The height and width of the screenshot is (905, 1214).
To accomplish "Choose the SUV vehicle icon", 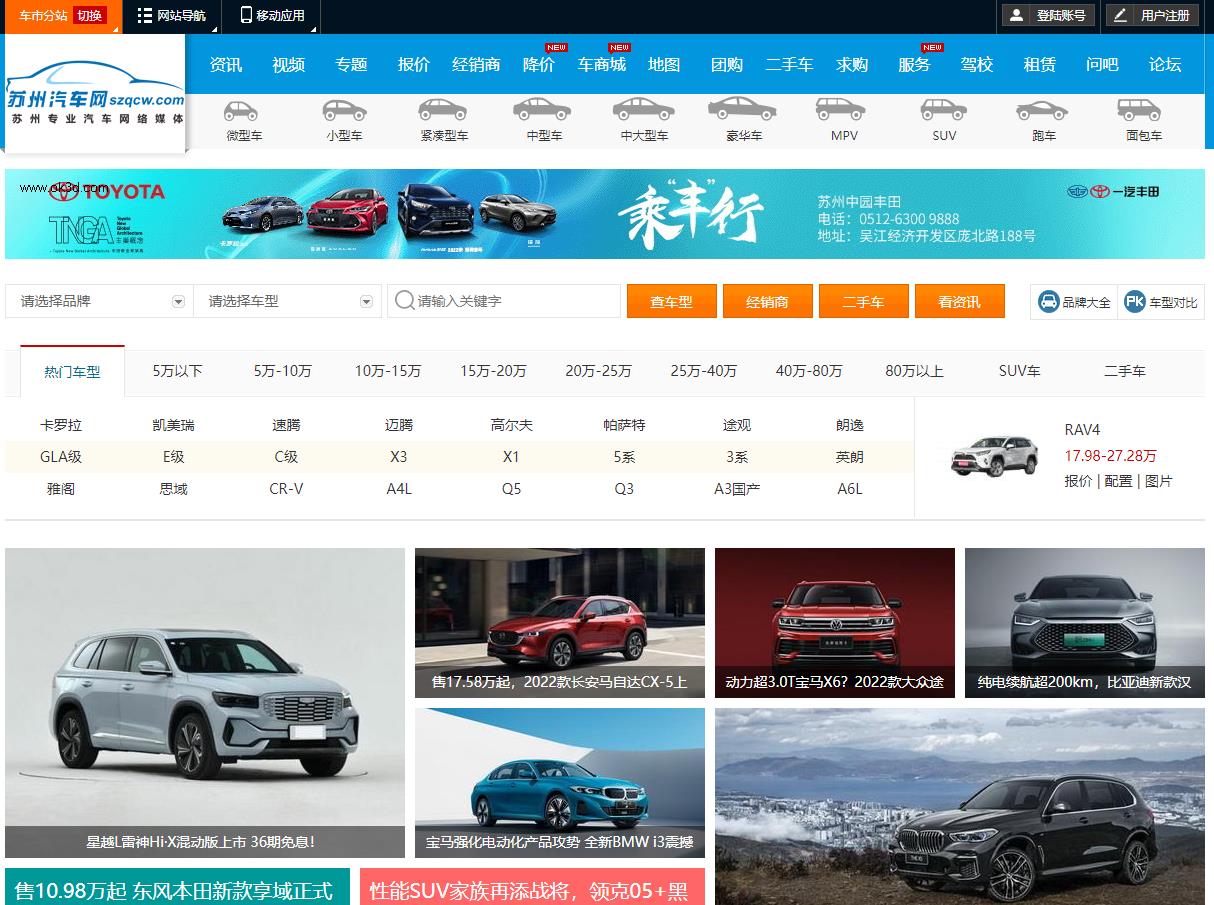I will tap(944, 110).
